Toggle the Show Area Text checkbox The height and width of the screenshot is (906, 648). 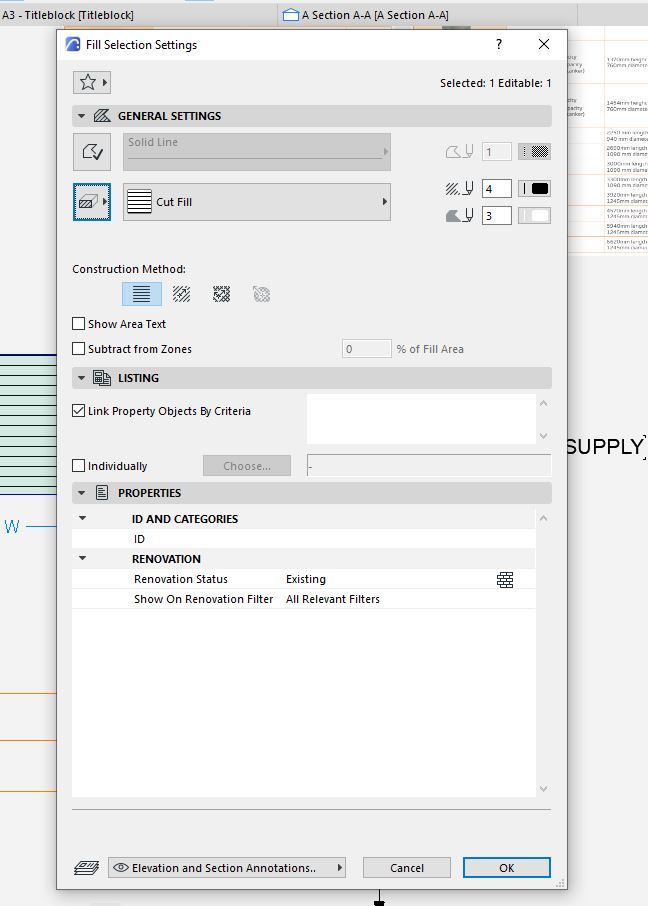pos(79,324)
